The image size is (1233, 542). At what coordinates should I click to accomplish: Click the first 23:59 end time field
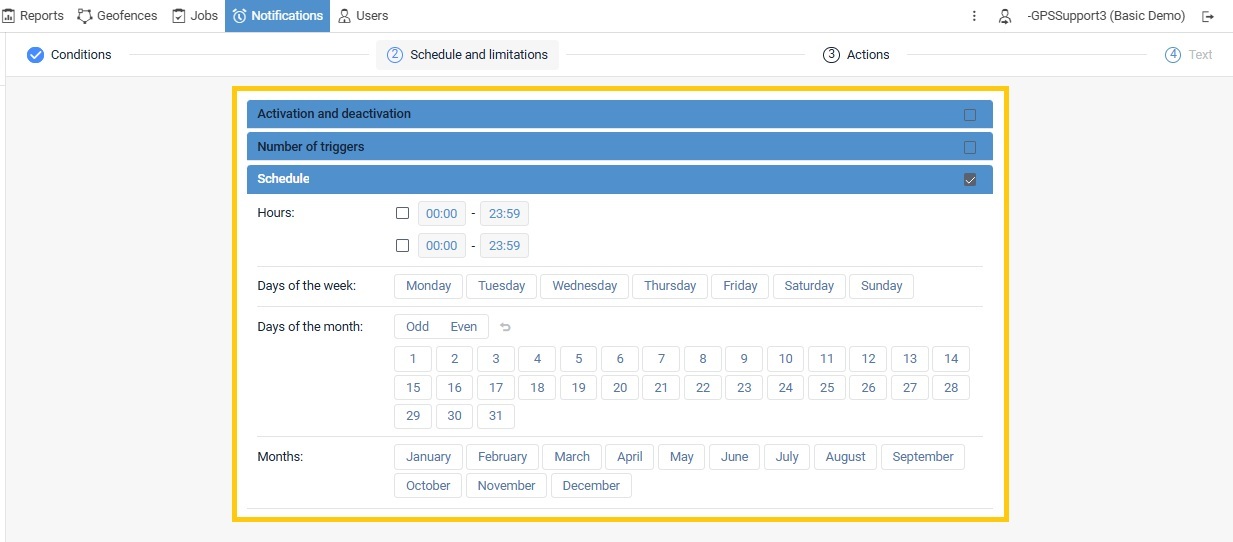point(504,213)
